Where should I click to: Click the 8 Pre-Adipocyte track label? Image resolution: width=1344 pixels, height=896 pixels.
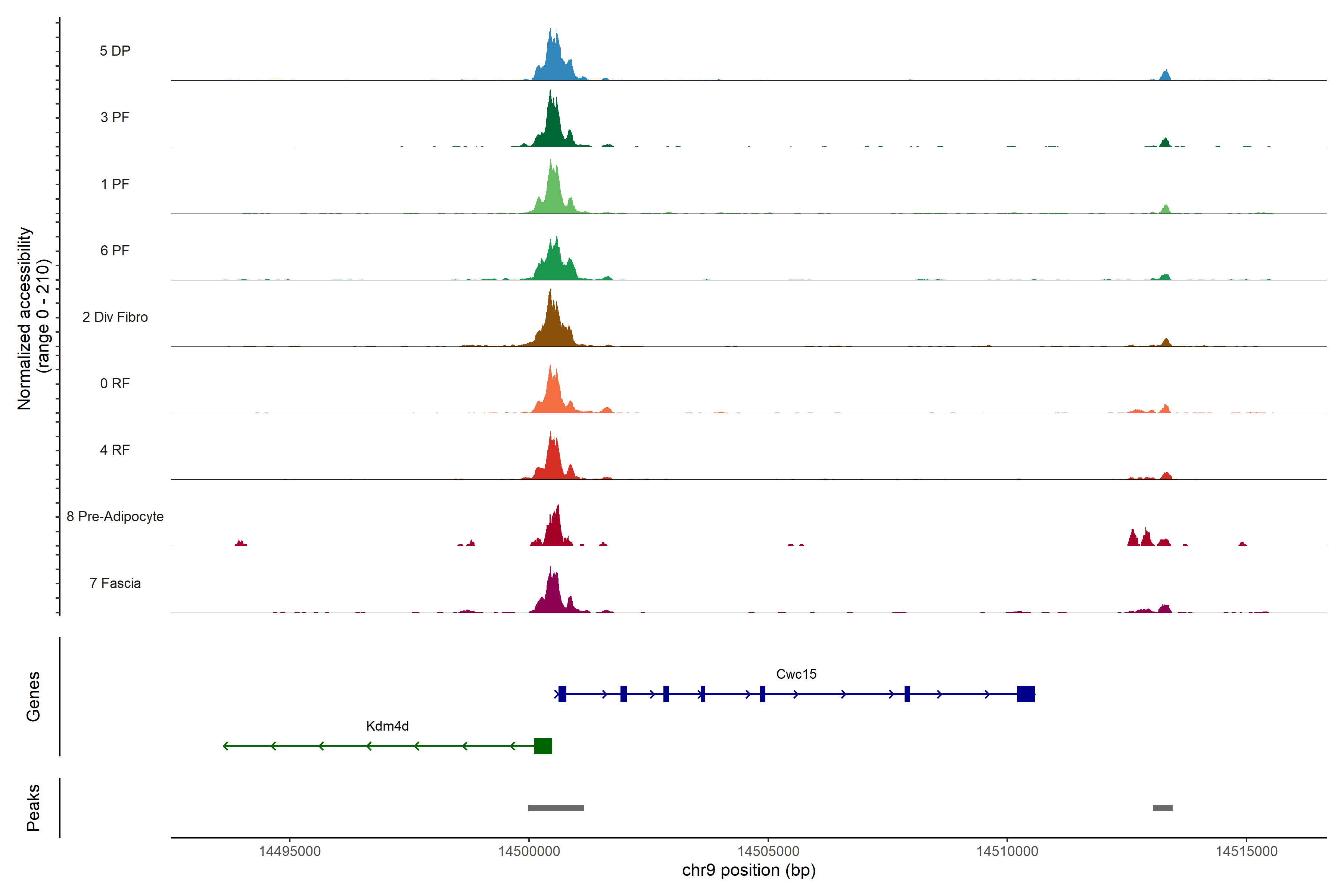click(x=115, y=517)
